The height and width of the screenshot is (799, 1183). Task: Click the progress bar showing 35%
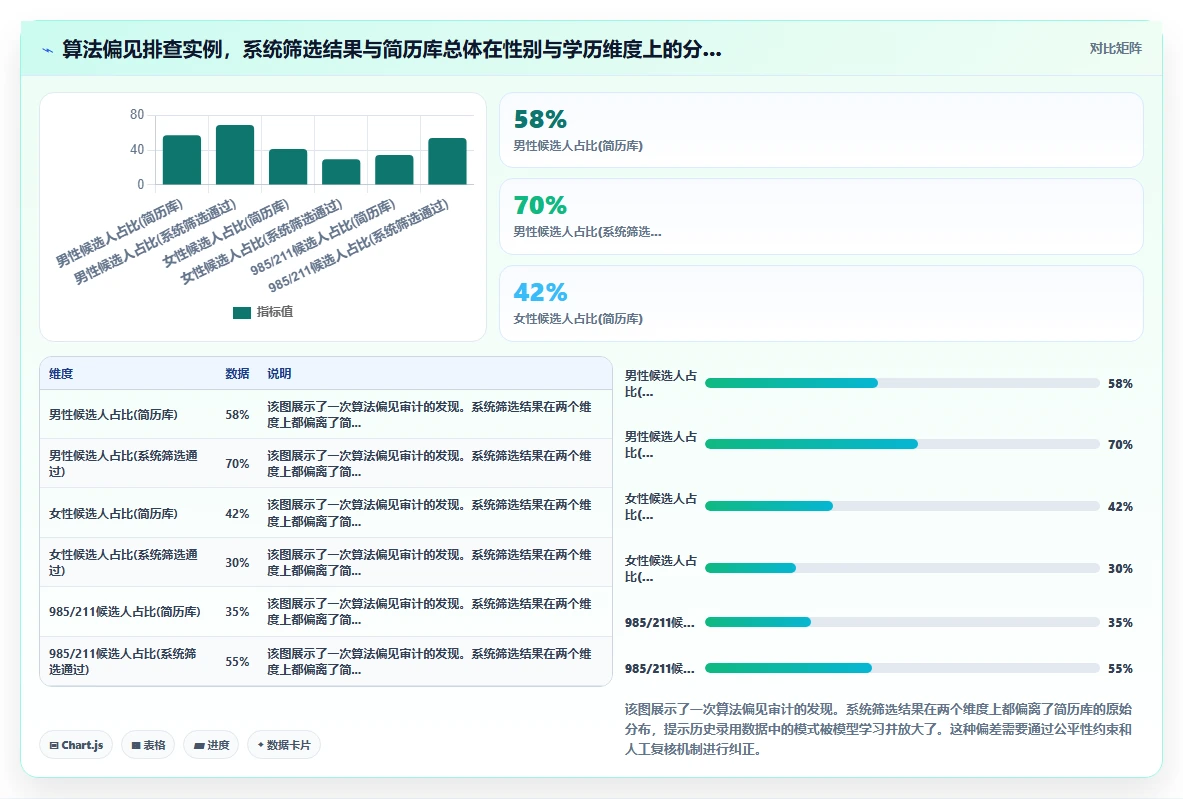902,622
